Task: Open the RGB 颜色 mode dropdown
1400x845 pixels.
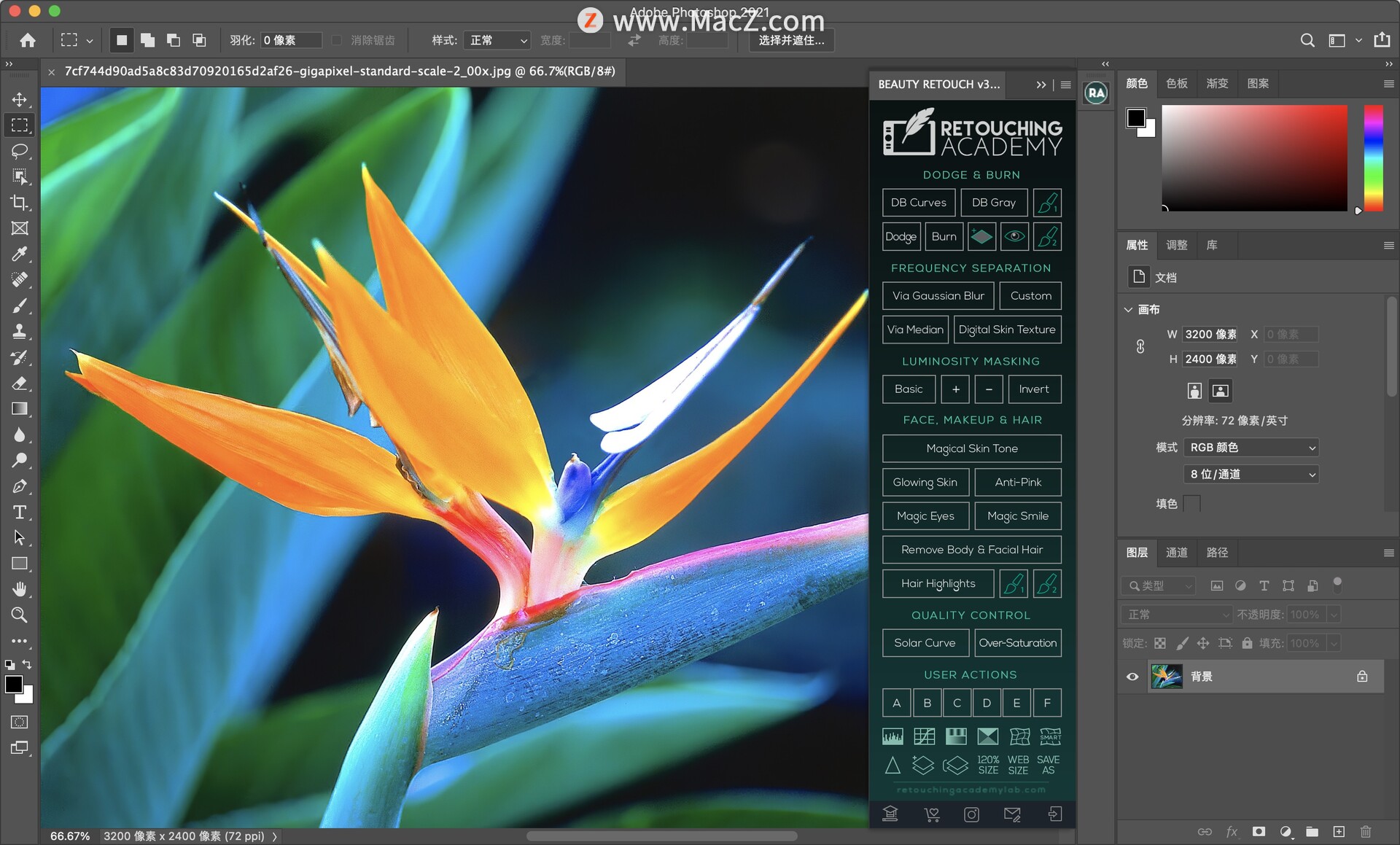Action: (1251, 448)
